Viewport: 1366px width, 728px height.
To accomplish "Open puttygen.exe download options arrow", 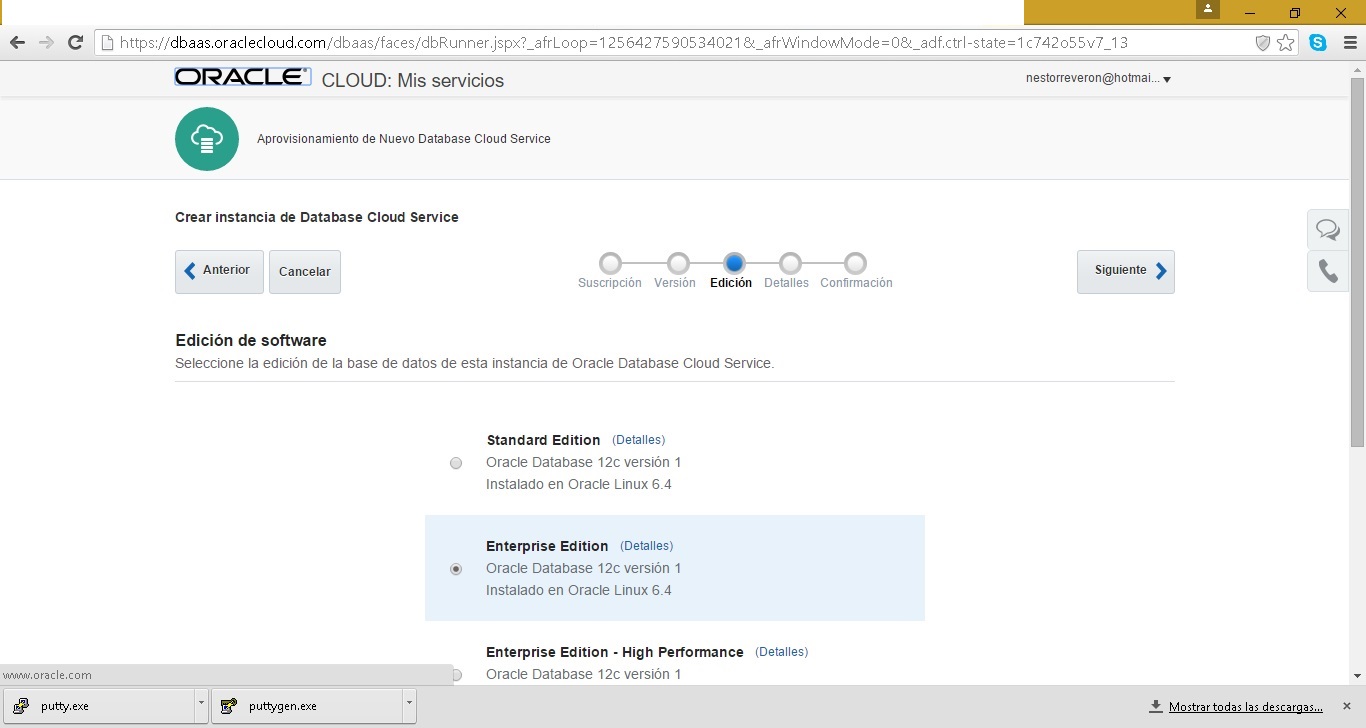I will tap(409, 705).
